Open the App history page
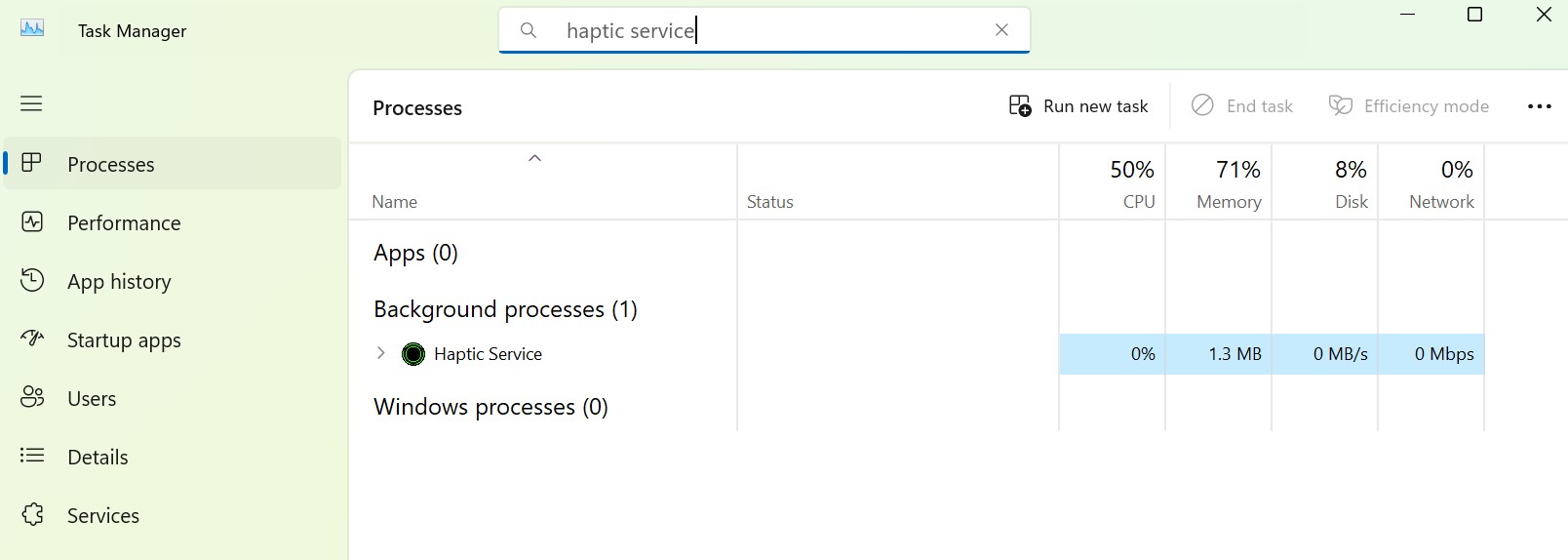Screen dimensions: 1568x560 pos(174,281)
